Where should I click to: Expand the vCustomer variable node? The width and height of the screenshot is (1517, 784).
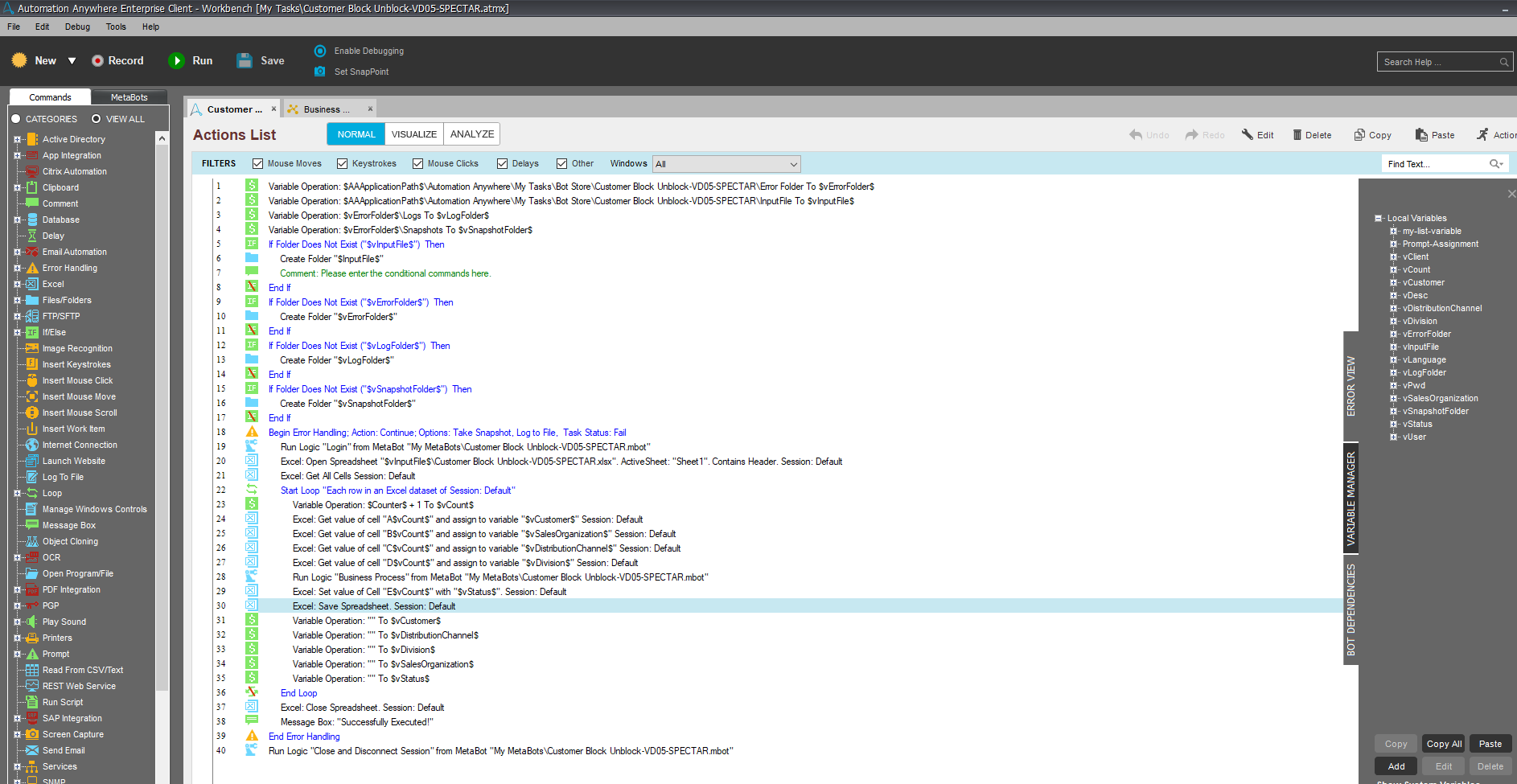1393,283
